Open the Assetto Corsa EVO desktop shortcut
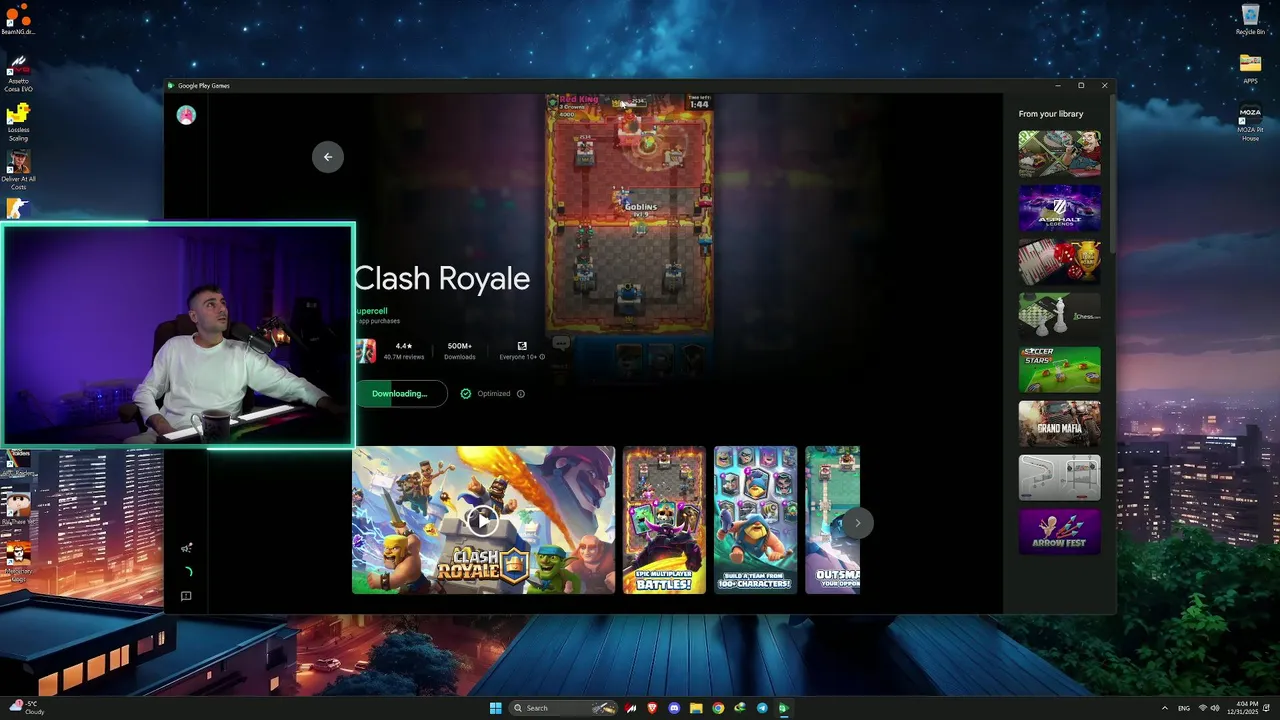The width and height of the screenshot is (1280, 720). tap(18, 73)
